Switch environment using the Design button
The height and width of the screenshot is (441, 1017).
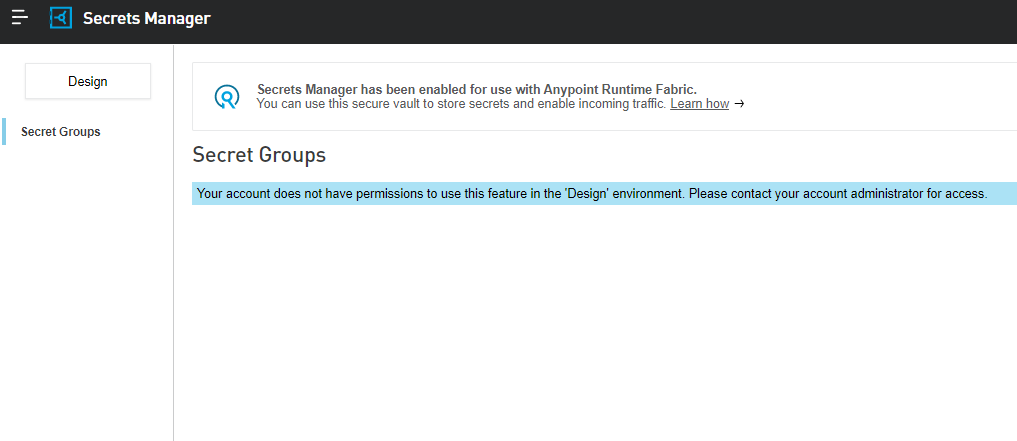point(88,82)
